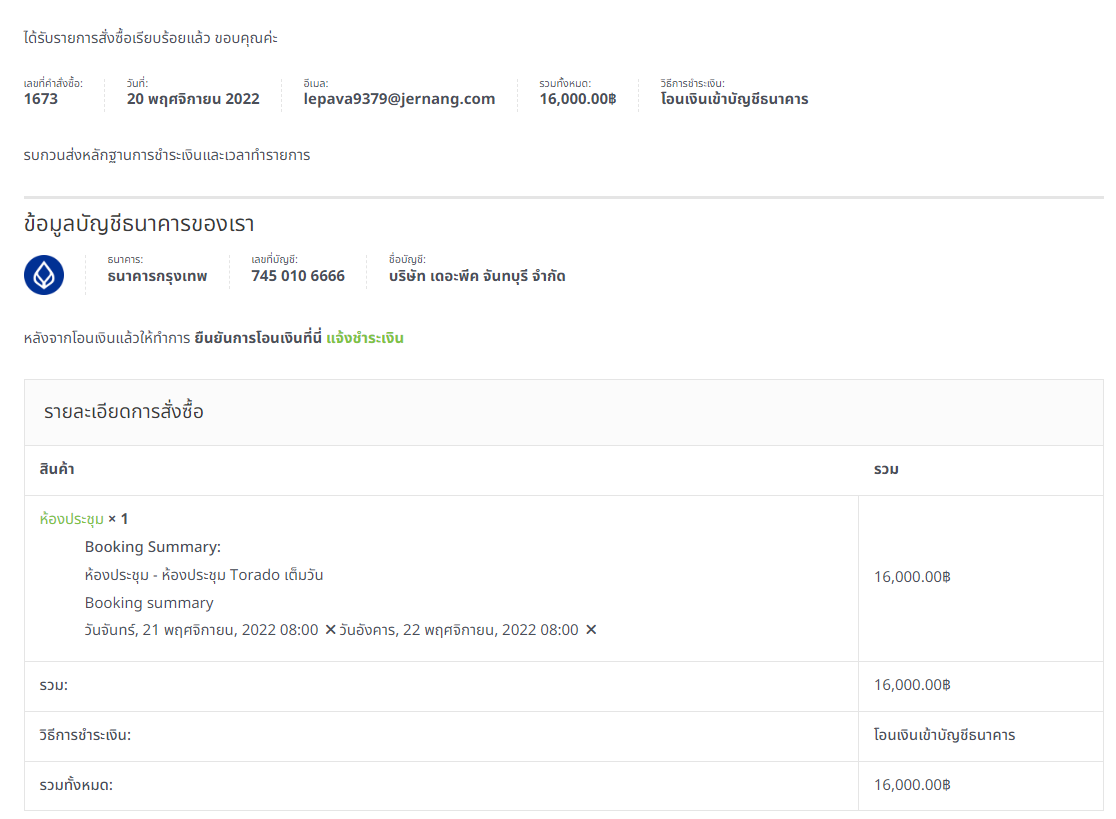The width and height of the screenshot is (1116, 819).
Task: Open the ห้องประชุม product link
Action: point(71,519)
